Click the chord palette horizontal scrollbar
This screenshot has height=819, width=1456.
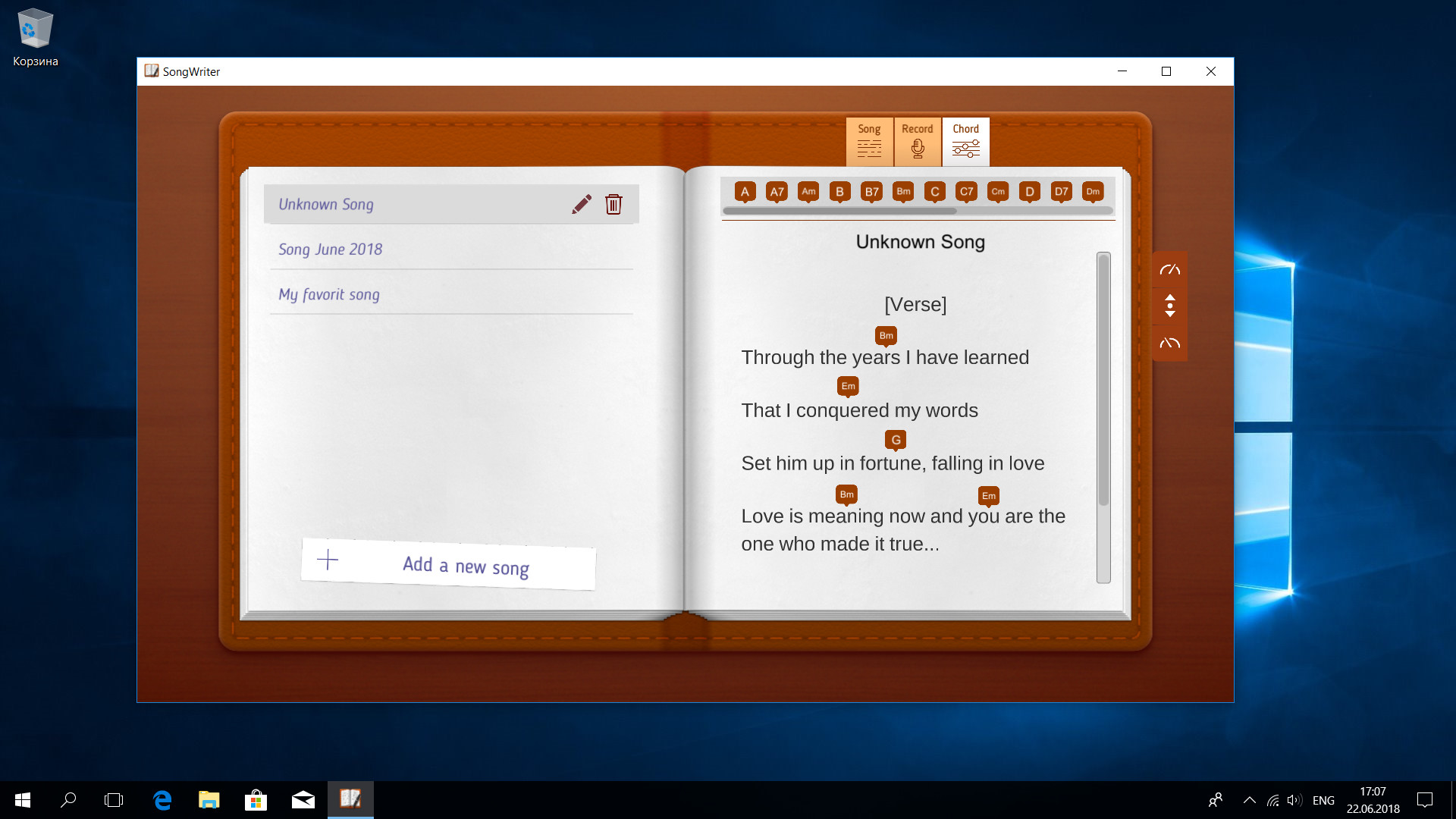tap(840, 211)
